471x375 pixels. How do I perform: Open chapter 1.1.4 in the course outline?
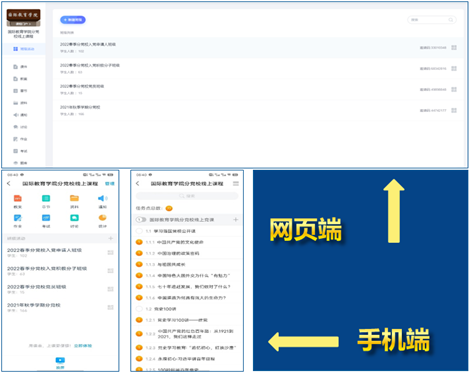coord(187,276)
